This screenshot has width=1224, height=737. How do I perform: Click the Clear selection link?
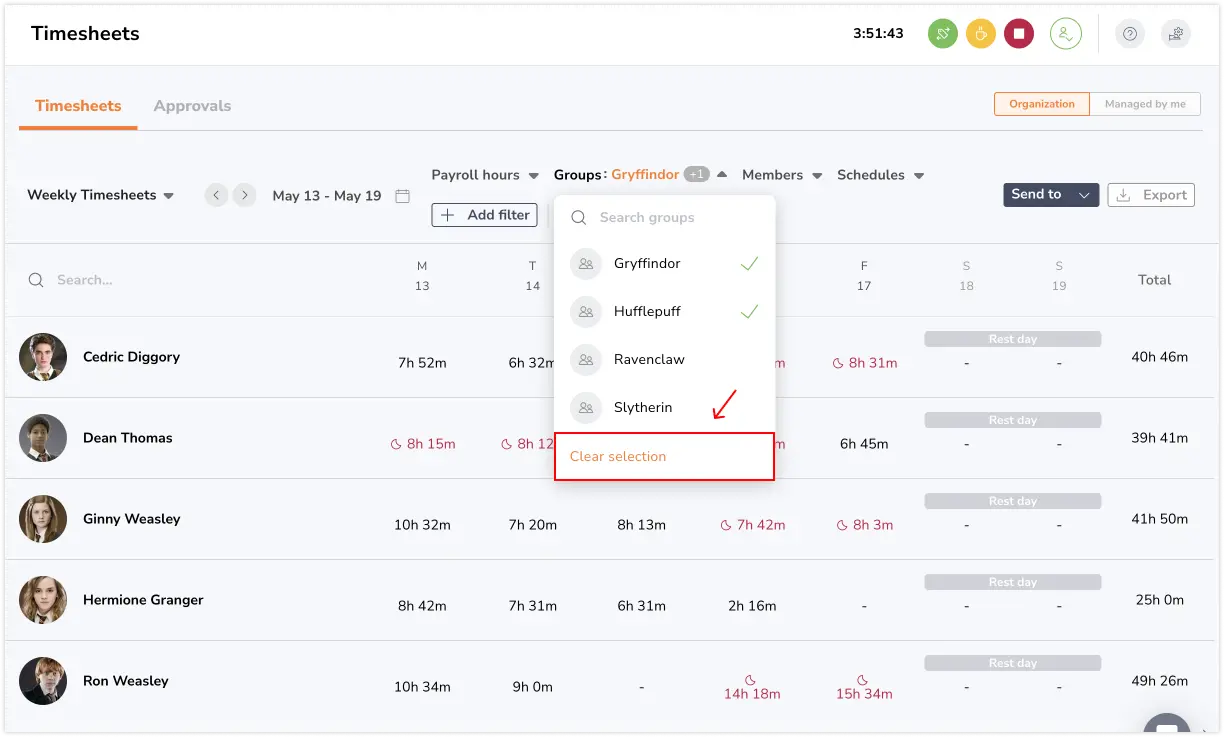[x=616, y=456]
